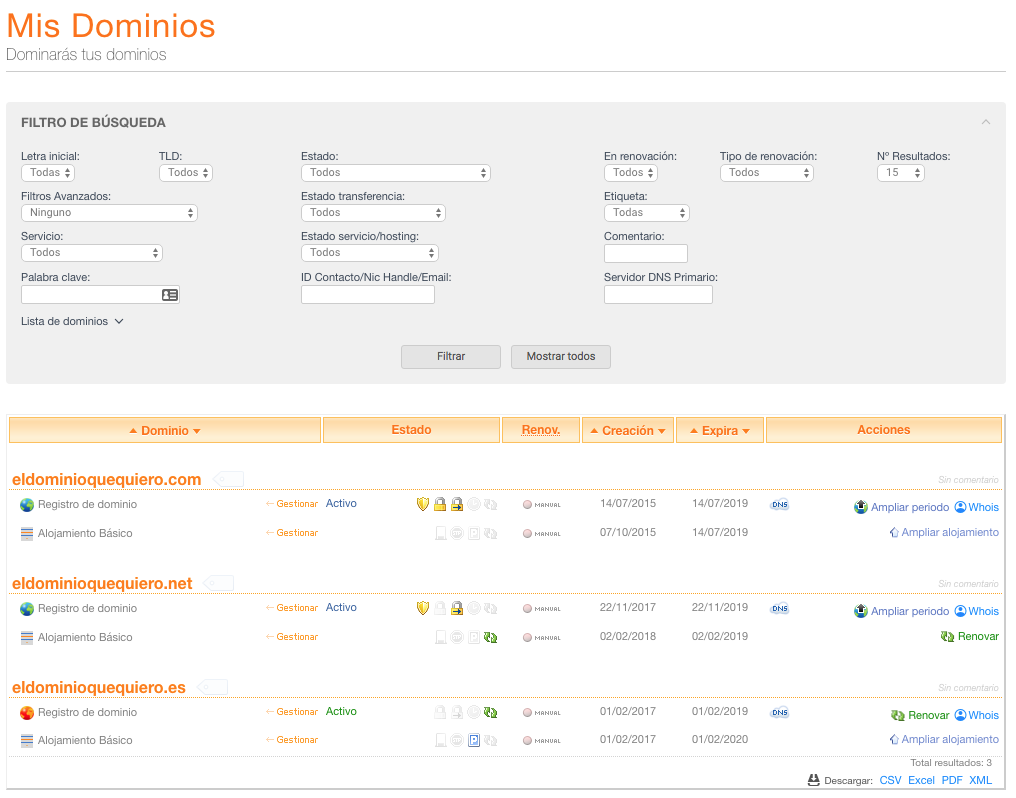
Task: Open the DNS icon for eldominioquequiero.net
Action: point(779,609)
